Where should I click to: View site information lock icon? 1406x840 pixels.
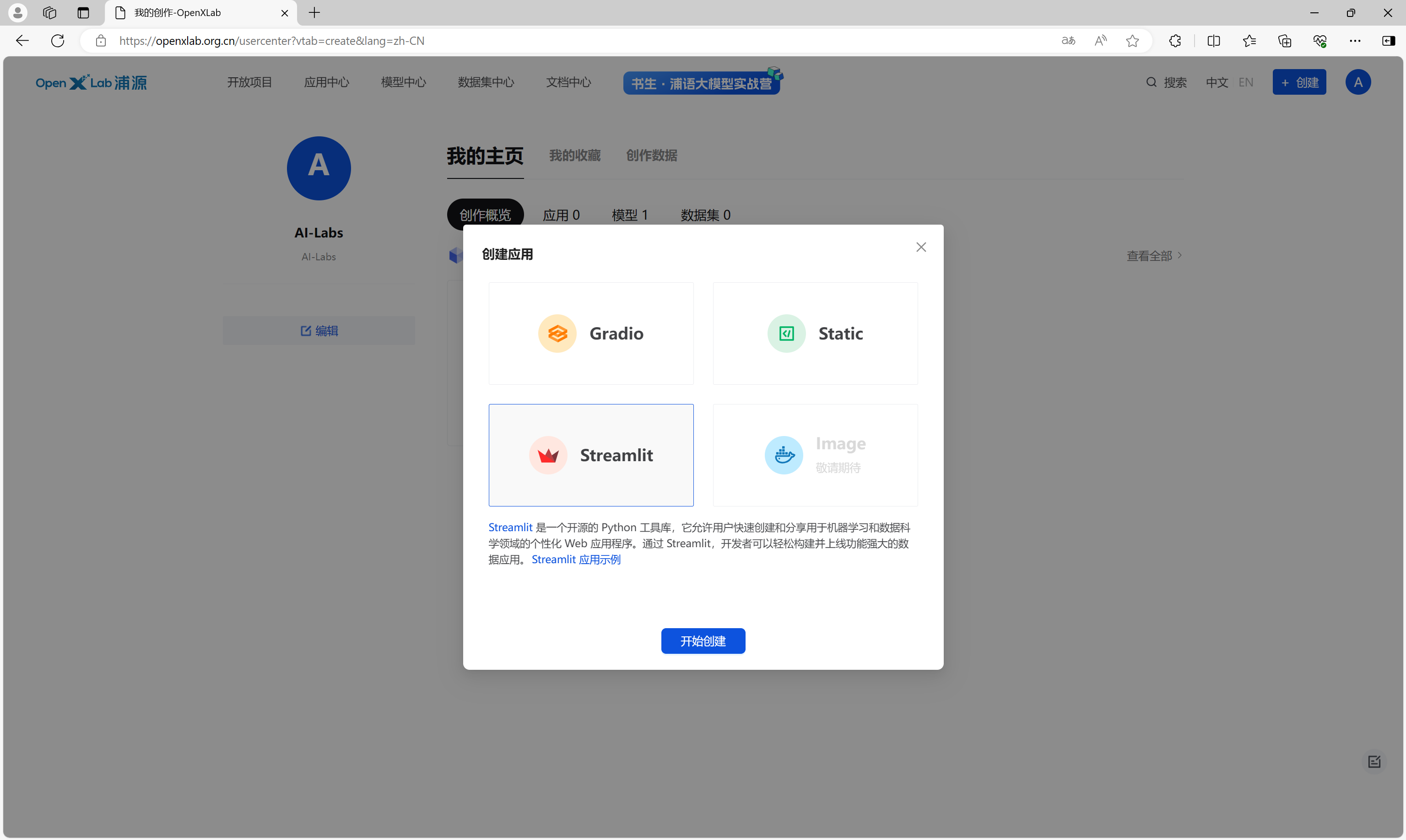click(x=101, y=41)
